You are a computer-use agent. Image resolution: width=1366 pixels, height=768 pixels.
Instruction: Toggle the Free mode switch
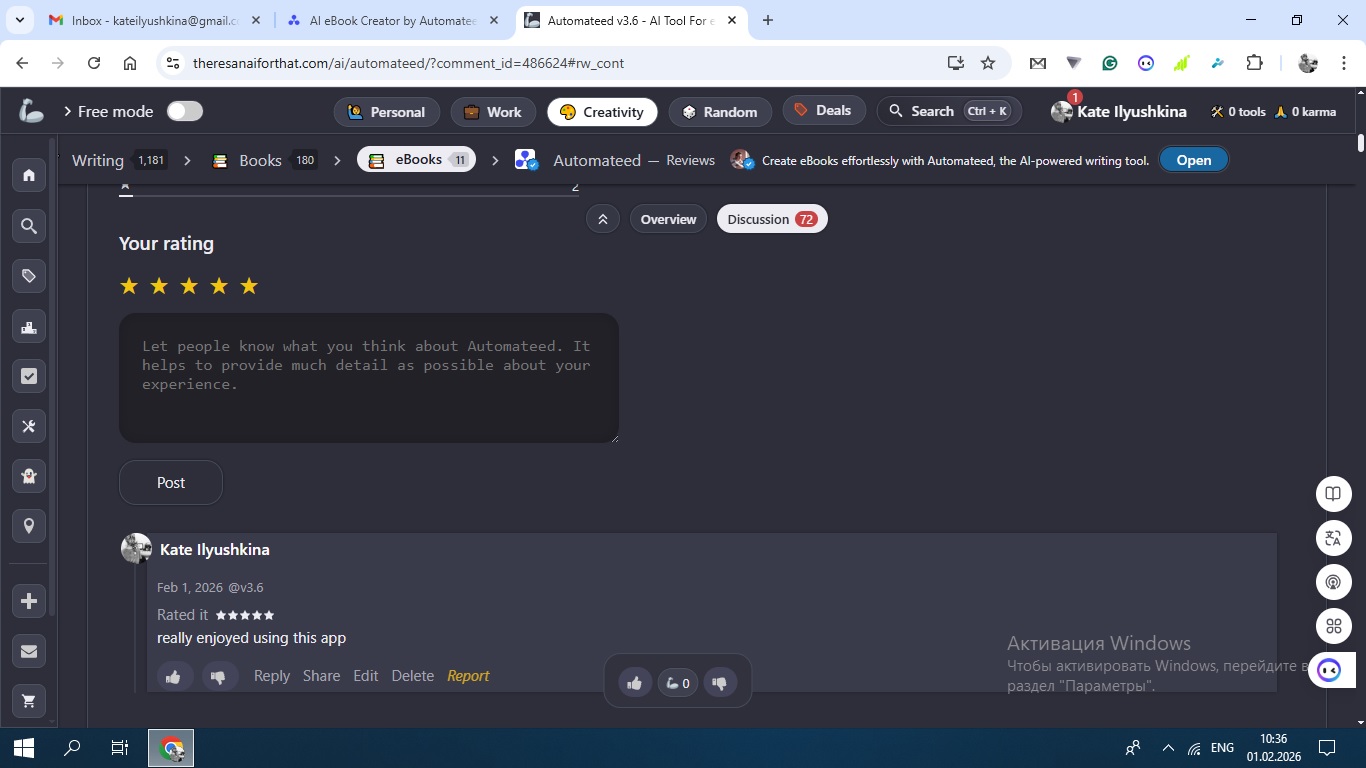pyautogui.click(x=185, y=111)
